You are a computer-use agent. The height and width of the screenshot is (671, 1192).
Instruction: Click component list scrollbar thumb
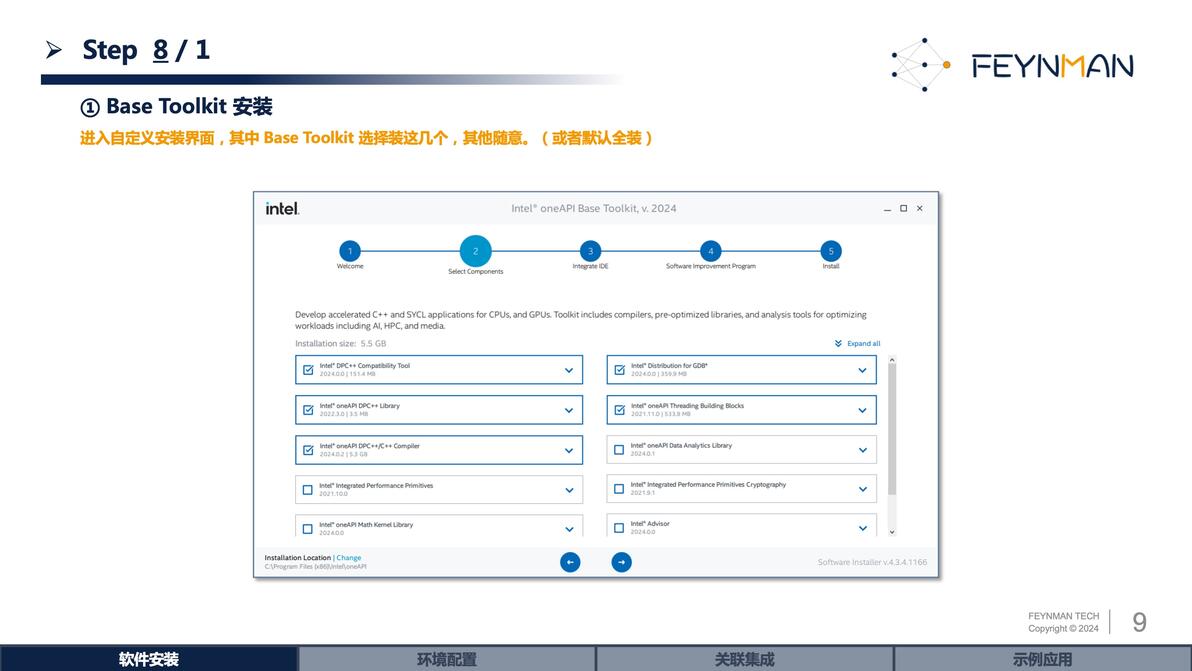tap(892, 429)
